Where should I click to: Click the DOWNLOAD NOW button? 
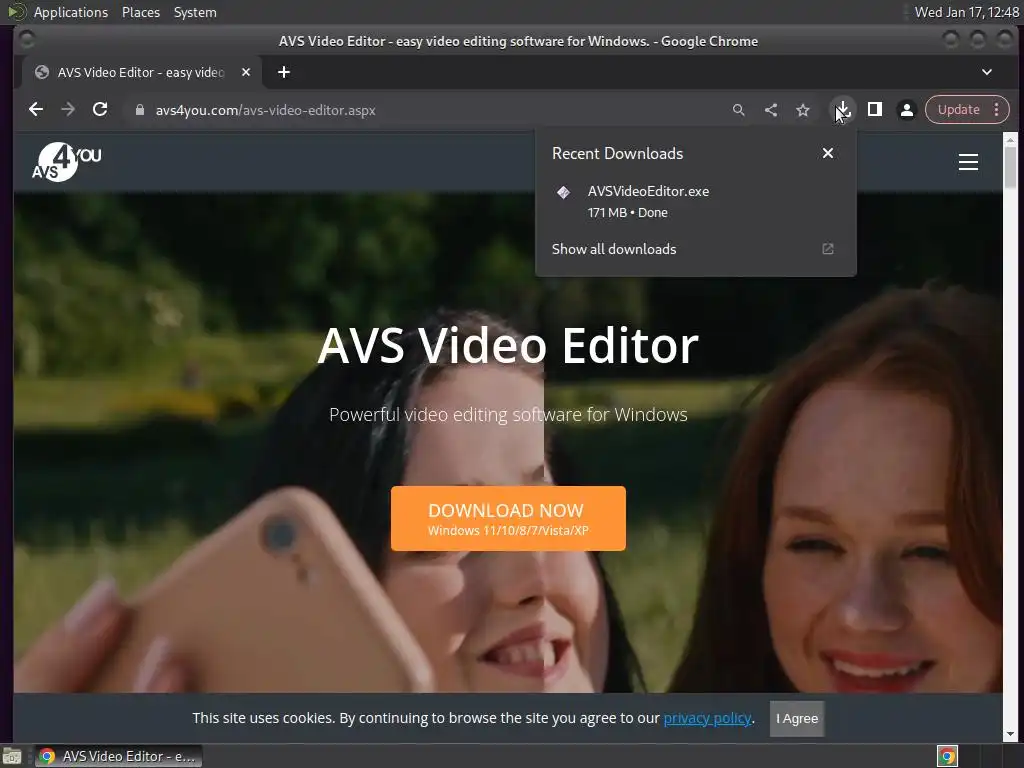click(x=508, y=519)
